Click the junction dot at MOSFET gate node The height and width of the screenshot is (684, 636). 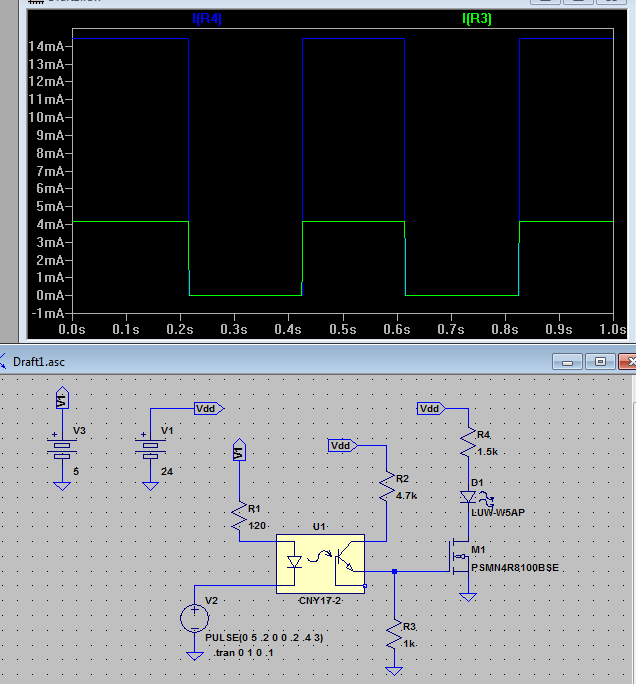[x=394, y=571]
